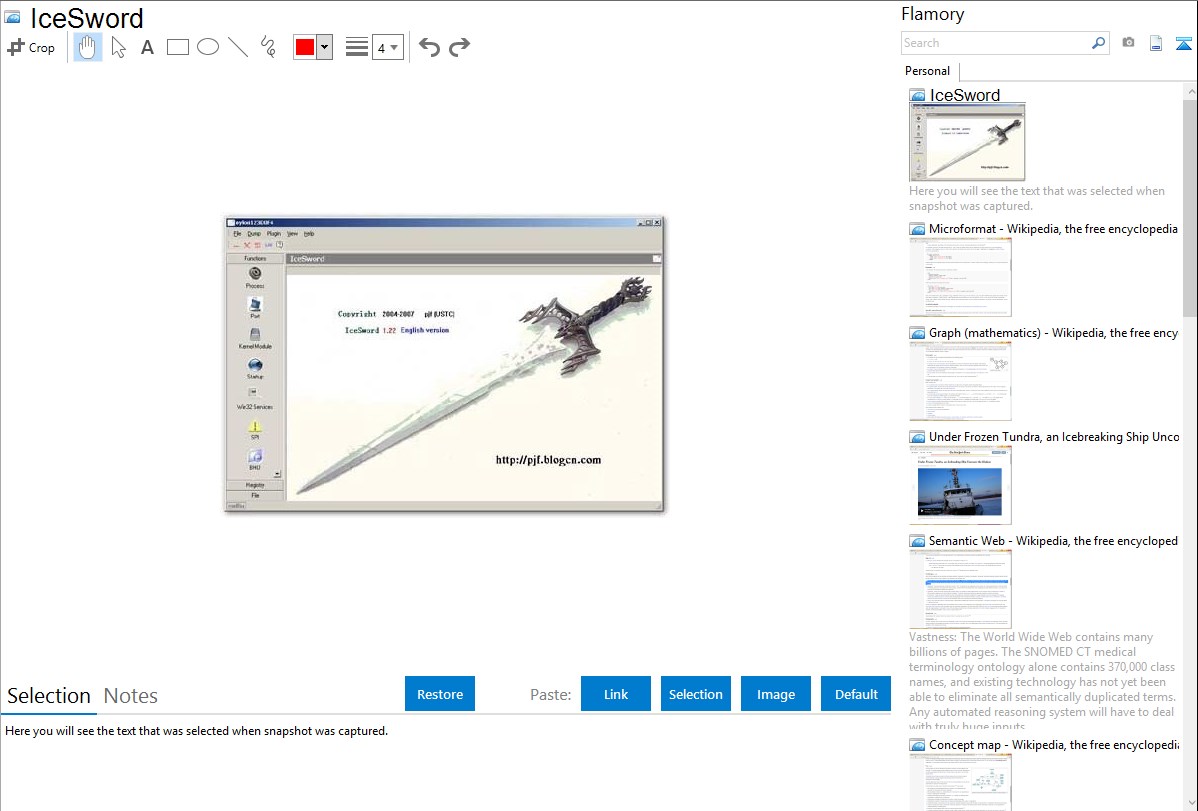Open the Graph (mathematics) snapshot thumbnail

960,381
